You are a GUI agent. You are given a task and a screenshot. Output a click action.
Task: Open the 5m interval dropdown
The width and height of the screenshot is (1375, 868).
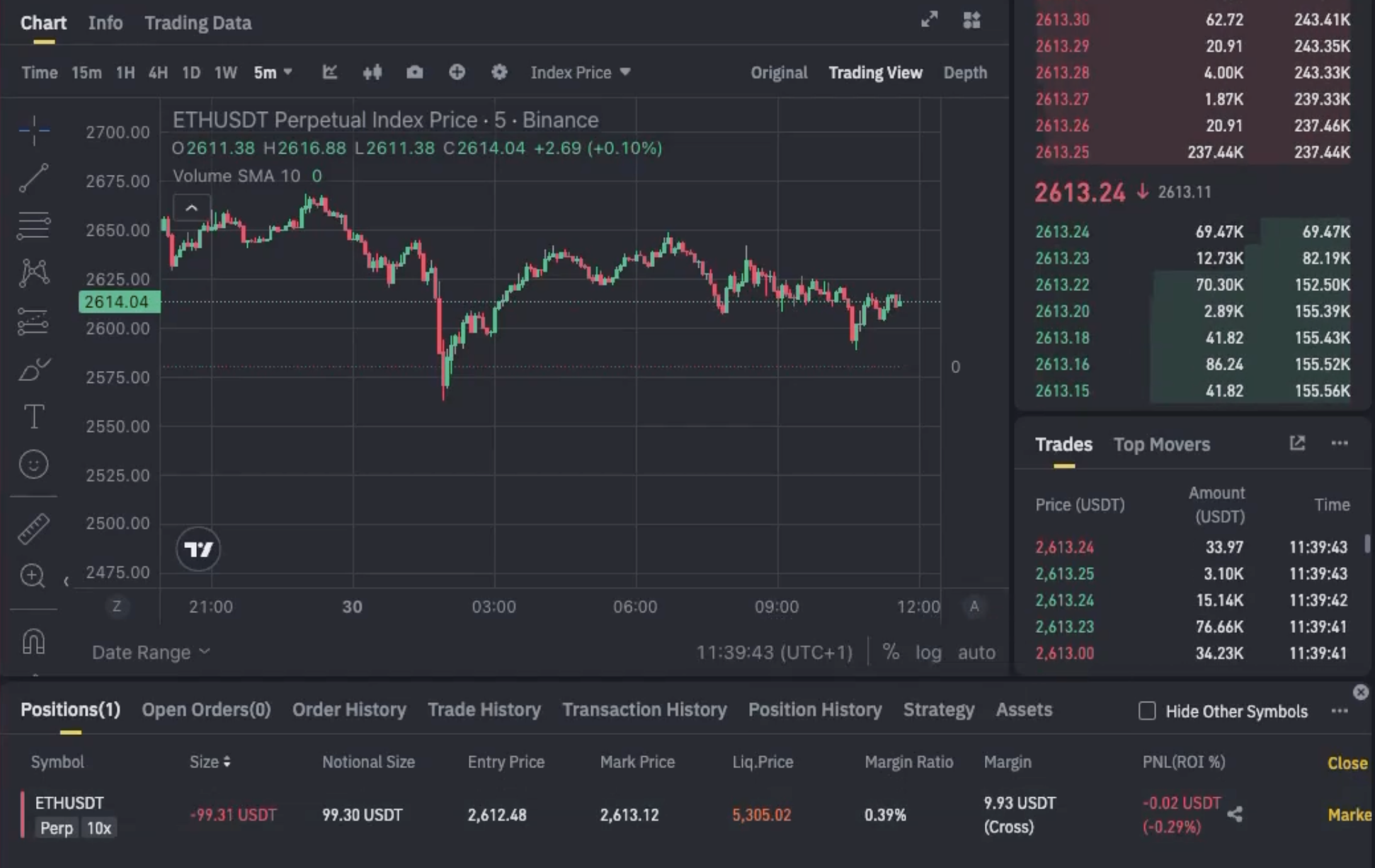[x=273, y=72]
